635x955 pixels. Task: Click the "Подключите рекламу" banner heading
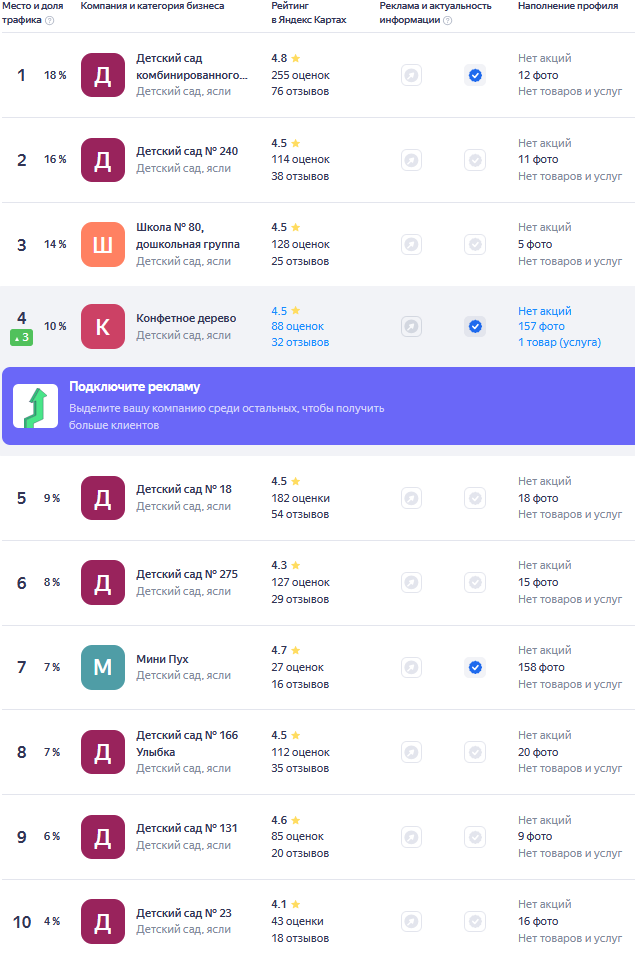click(134, 387)
